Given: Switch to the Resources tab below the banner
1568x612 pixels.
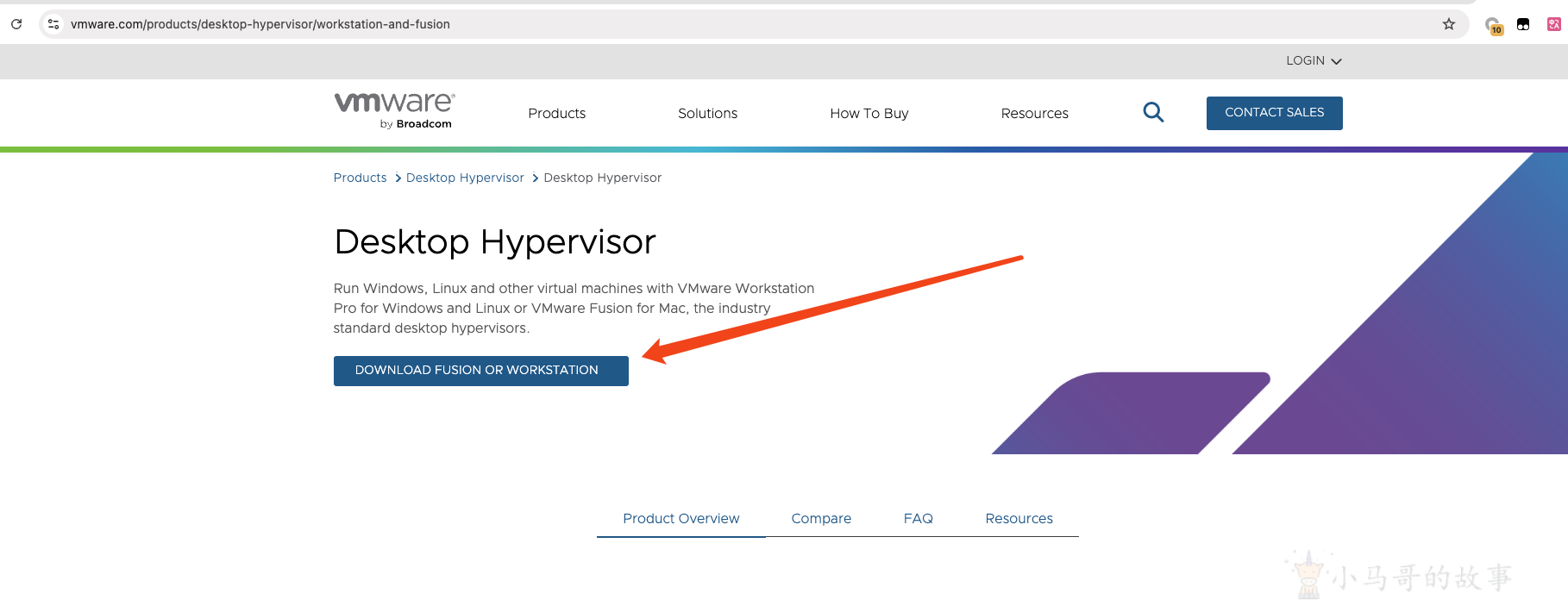Looking at the screenshot, I should (1019, 518).
